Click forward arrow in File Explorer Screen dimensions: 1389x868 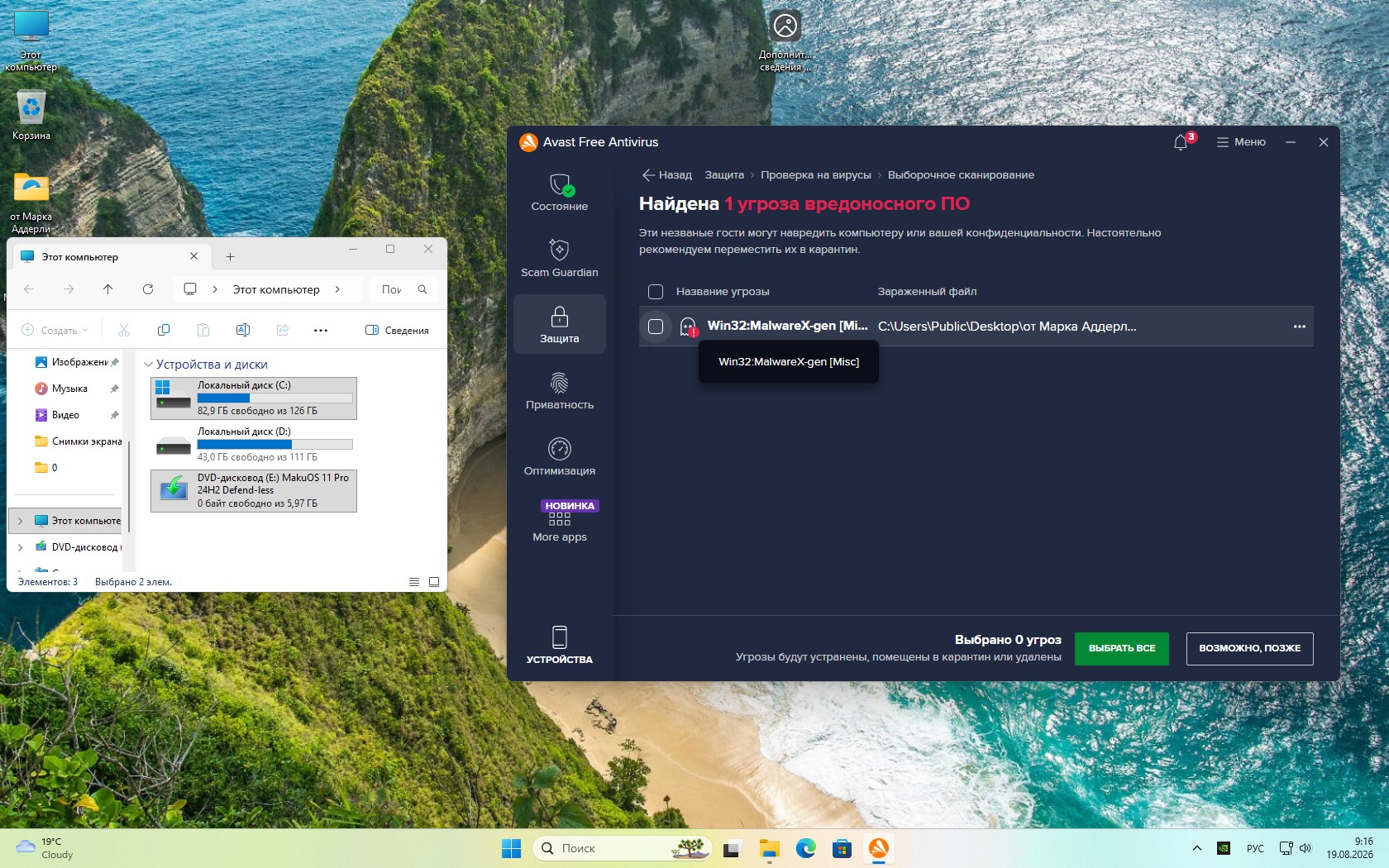(x=69, y=289)
